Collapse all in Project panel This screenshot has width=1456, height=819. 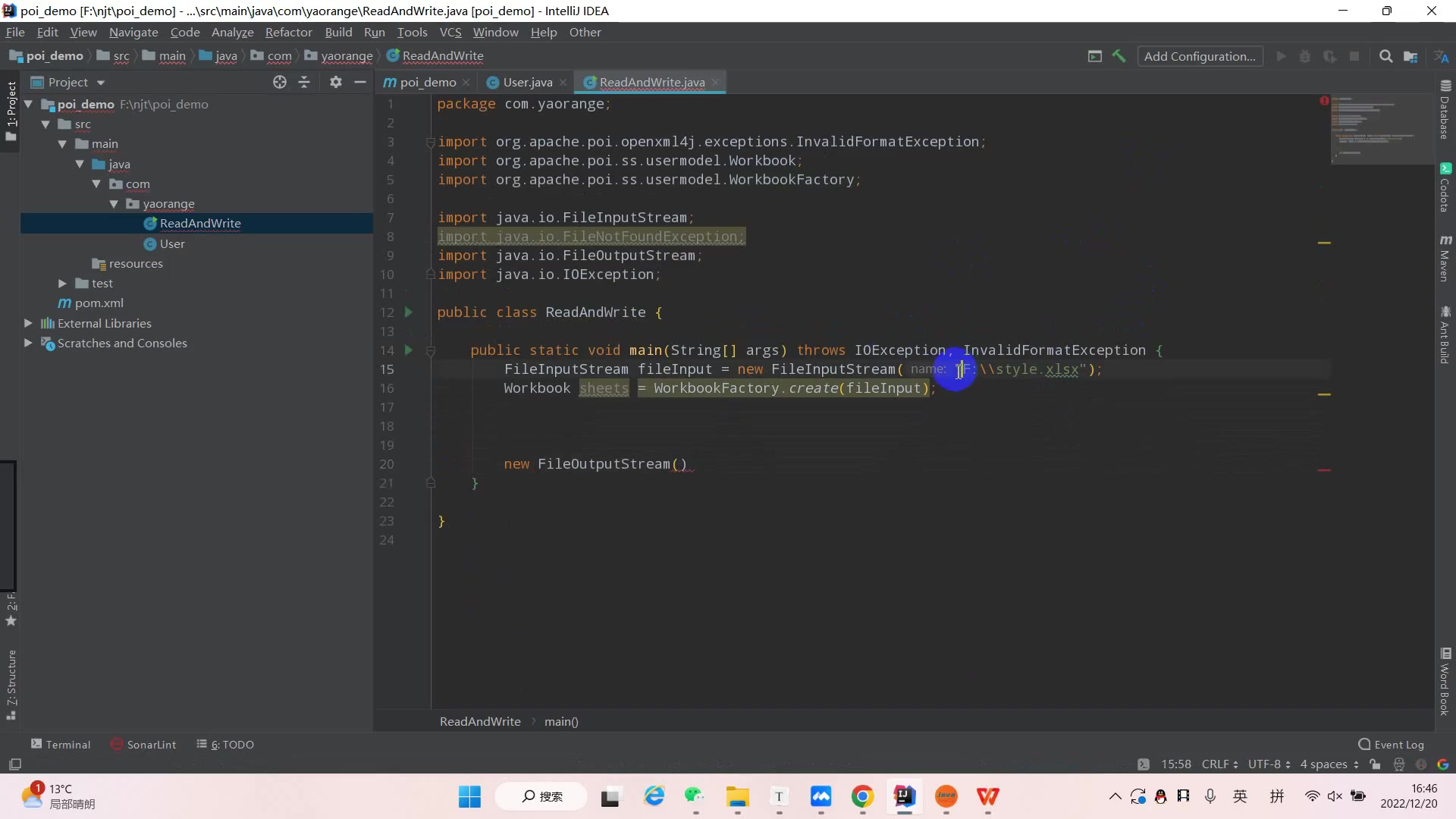(304, 82)
